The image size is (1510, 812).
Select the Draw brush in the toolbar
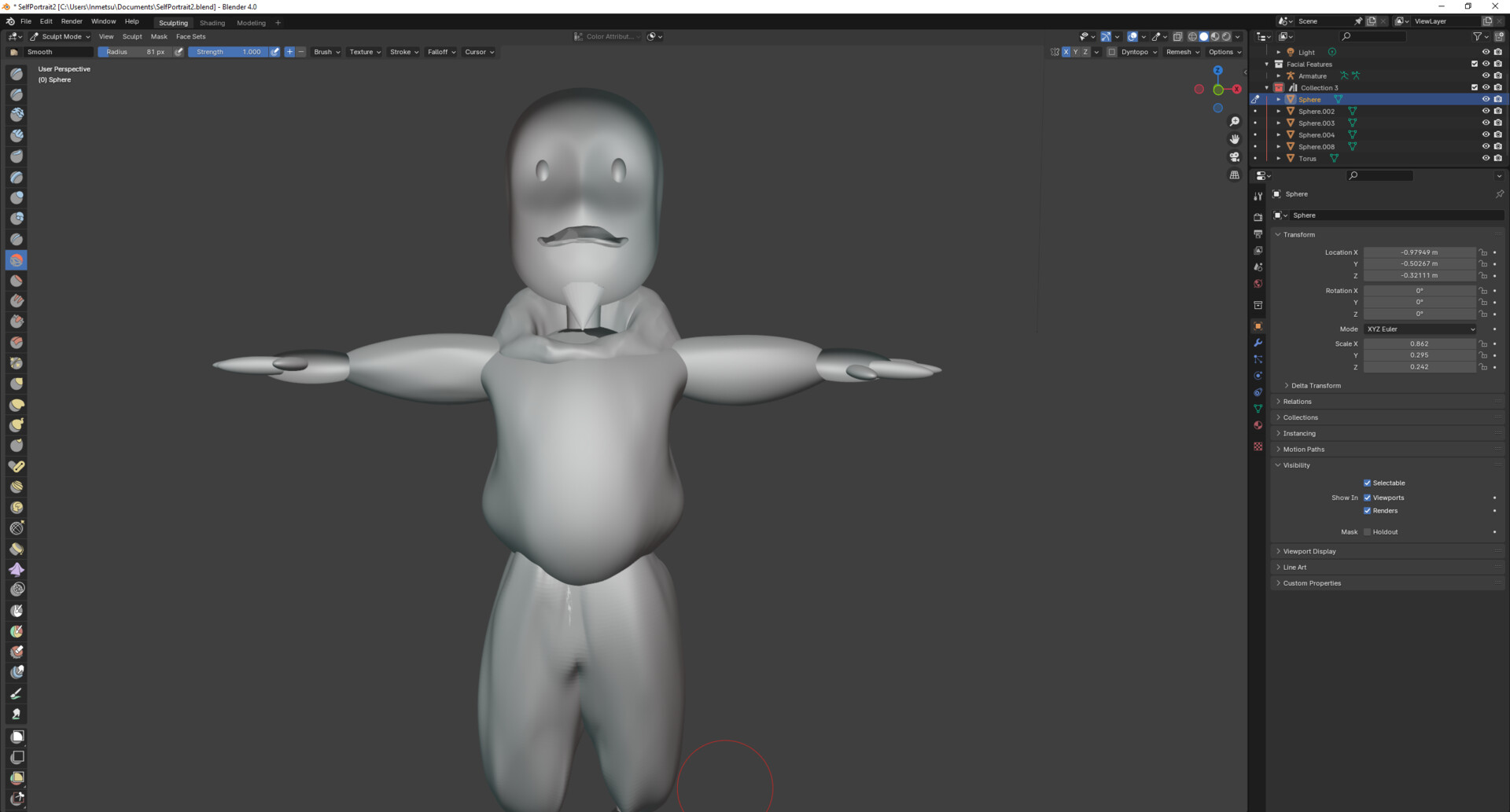17,74
